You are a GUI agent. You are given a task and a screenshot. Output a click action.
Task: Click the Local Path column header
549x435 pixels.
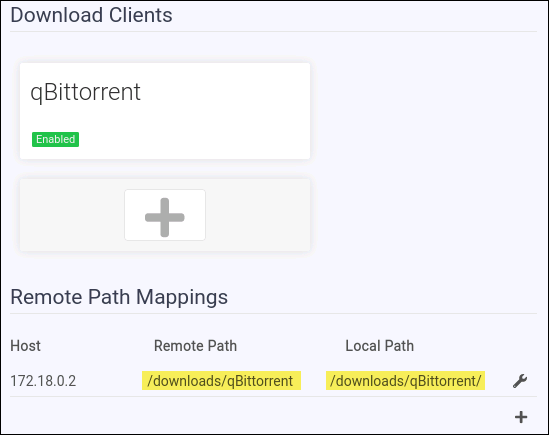[380, 346]
